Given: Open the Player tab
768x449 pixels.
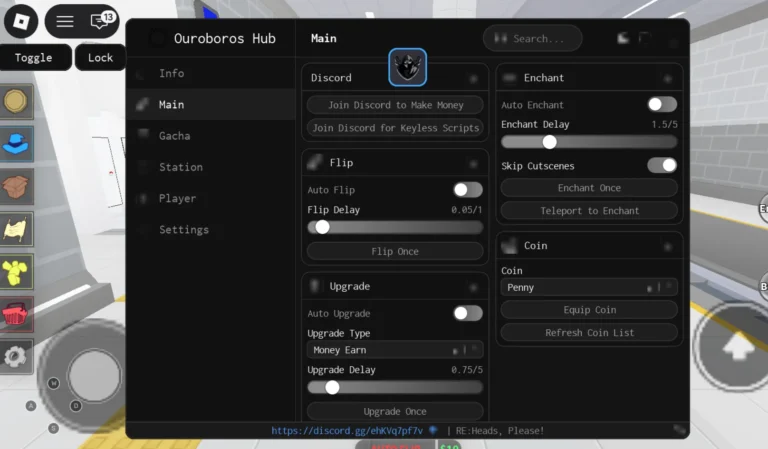Looking at the screenshot, I should coord(211,198).
